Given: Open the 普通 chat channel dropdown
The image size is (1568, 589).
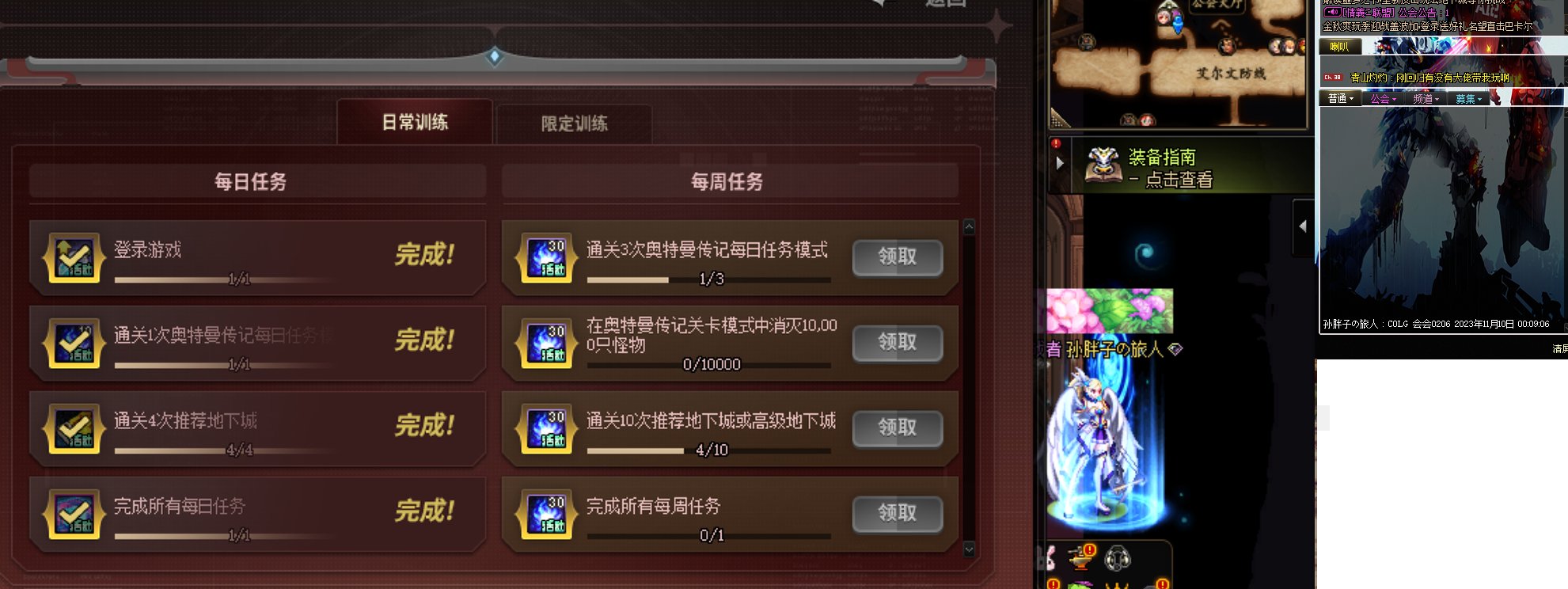Looking at the screenshot, I should pos(1340,98).
